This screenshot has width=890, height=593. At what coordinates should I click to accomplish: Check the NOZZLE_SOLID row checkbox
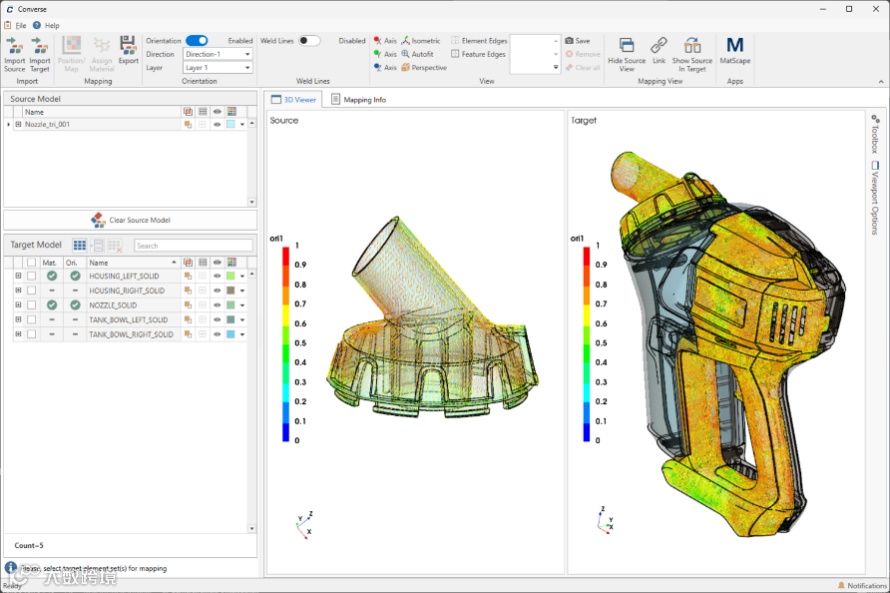[32, 305]
